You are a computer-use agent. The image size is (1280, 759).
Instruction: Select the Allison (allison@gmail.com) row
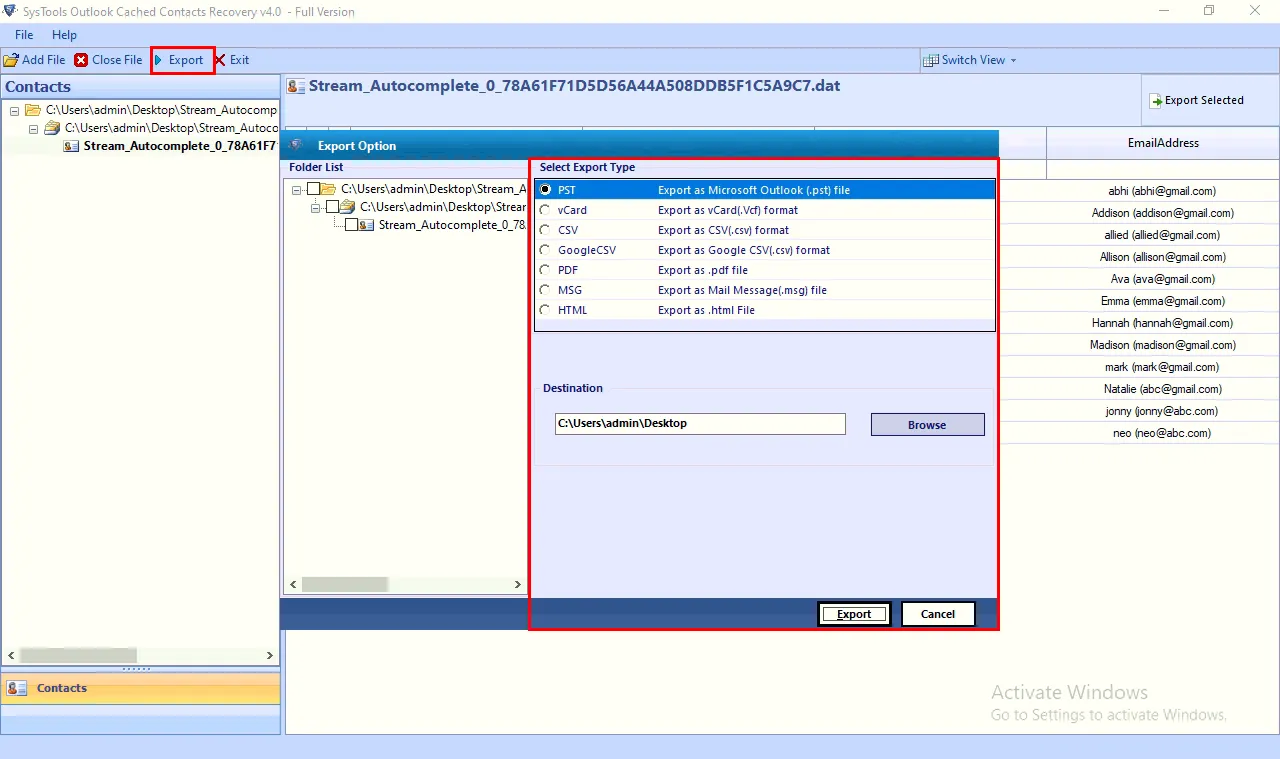click(1162, 257)
